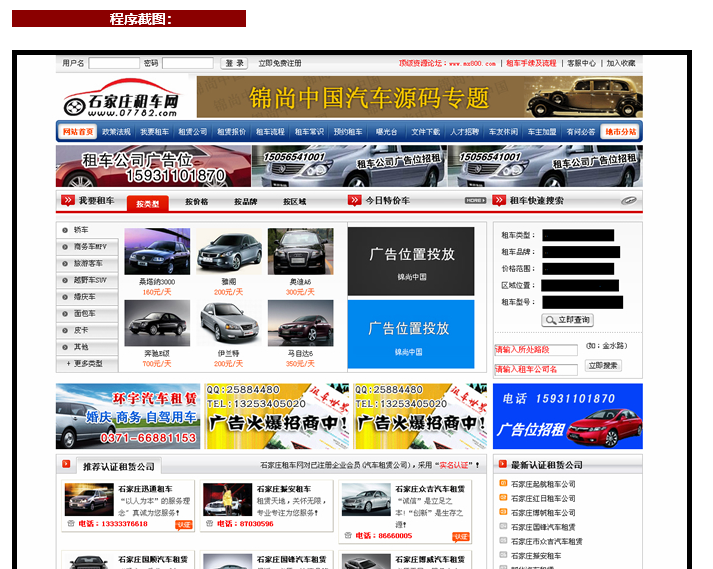
Task: Click the 环宇汽车租赁 advertisement banner
Action: pos(128,416)
